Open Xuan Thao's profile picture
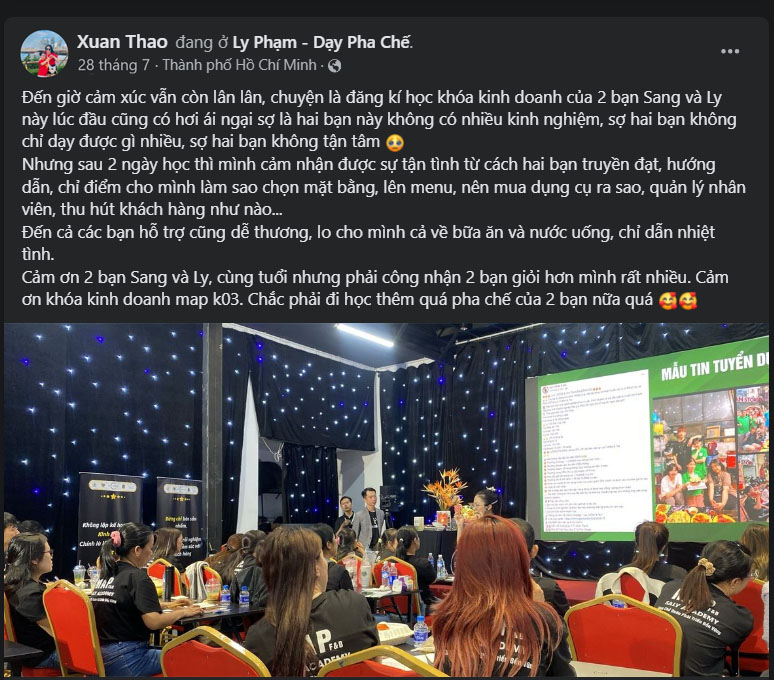774x680 pixels. [44, 53]
